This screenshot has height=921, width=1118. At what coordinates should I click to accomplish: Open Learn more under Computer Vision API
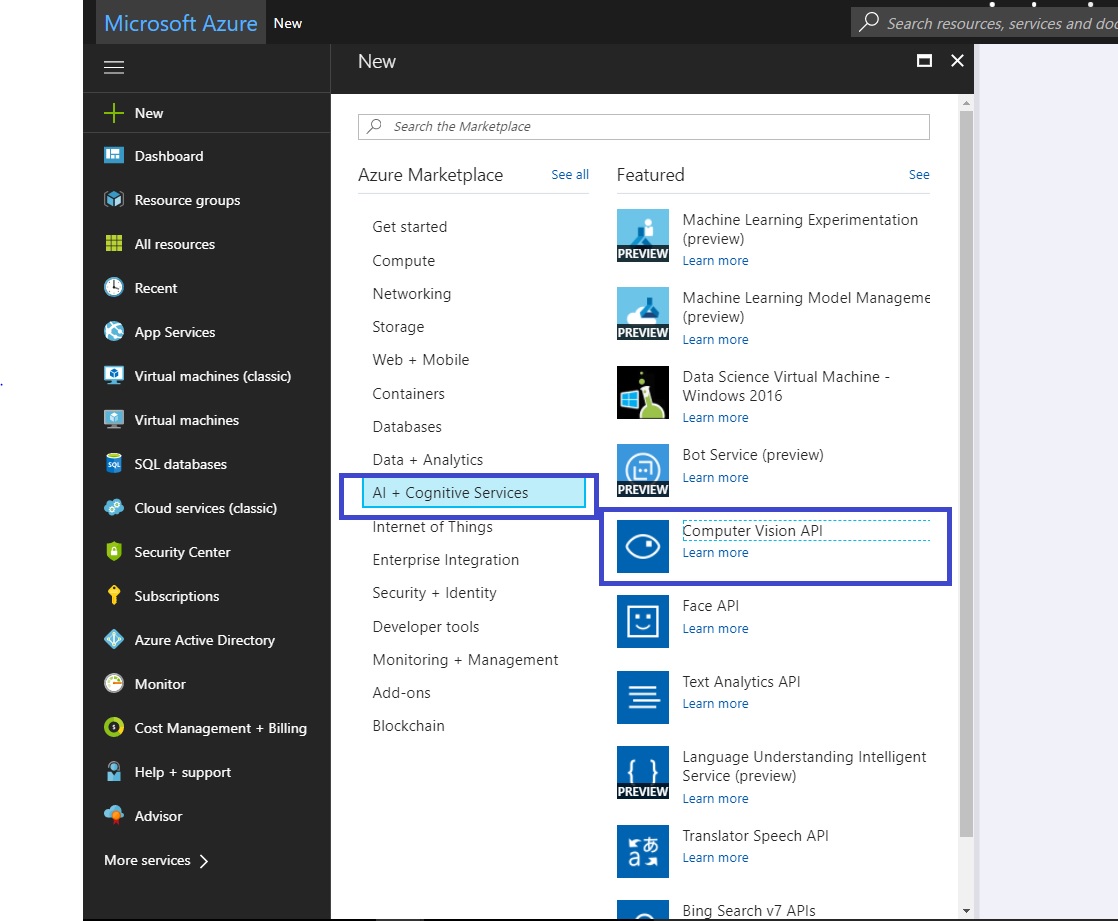pos(715,552)
